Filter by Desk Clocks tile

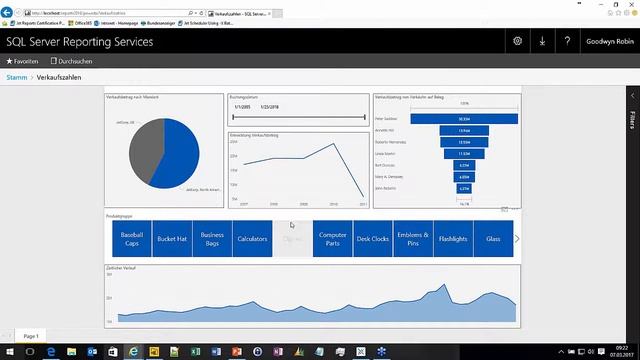373,239
